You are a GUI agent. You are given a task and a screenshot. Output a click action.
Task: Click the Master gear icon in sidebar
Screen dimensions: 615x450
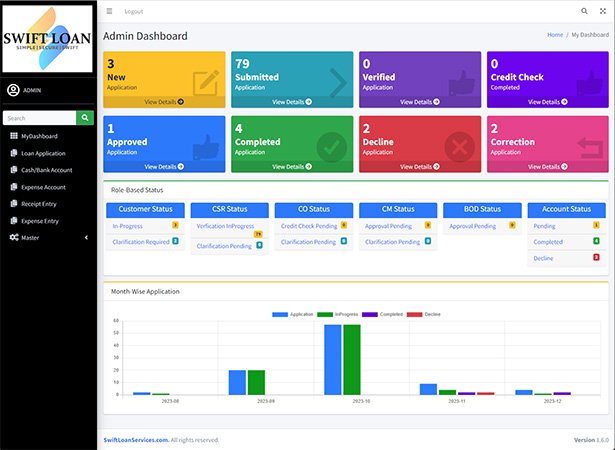tap(13, 237)
